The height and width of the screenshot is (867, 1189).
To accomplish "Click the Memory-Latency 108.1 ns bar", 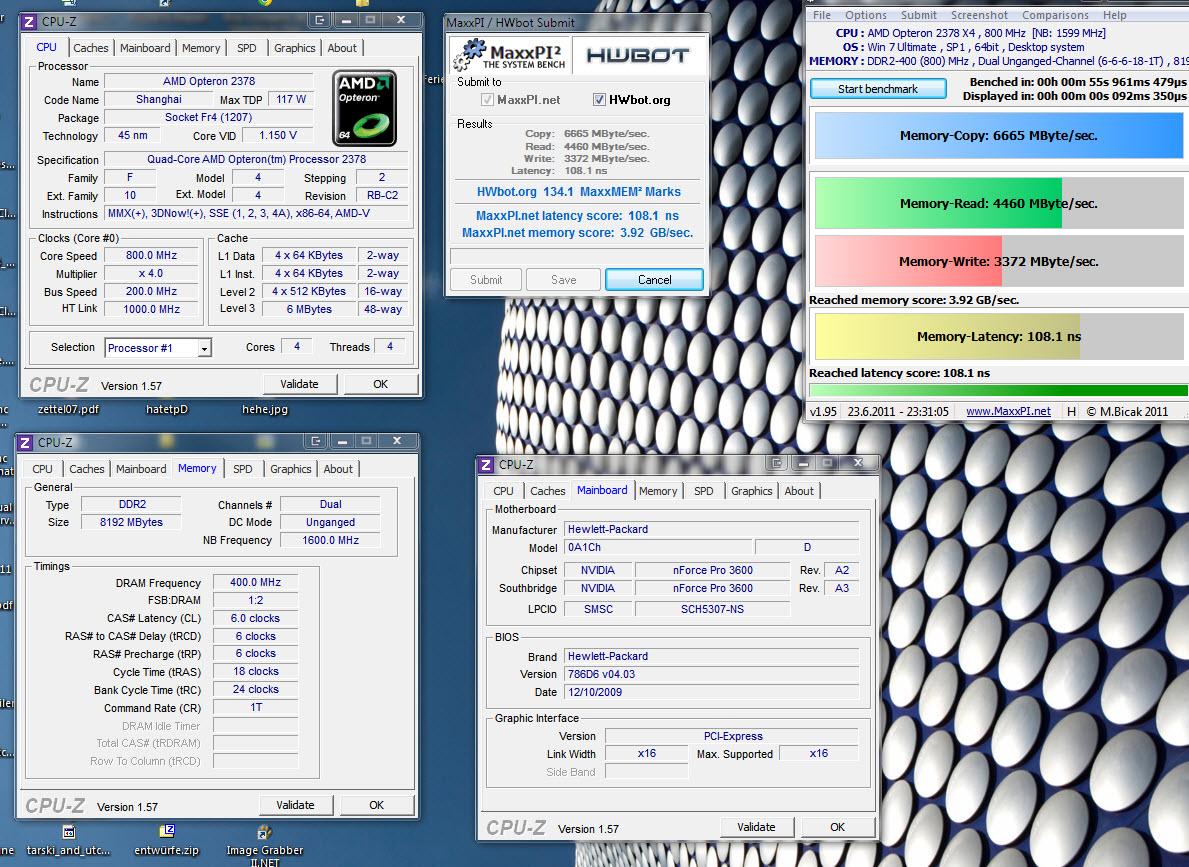I will tap(998, 336).
